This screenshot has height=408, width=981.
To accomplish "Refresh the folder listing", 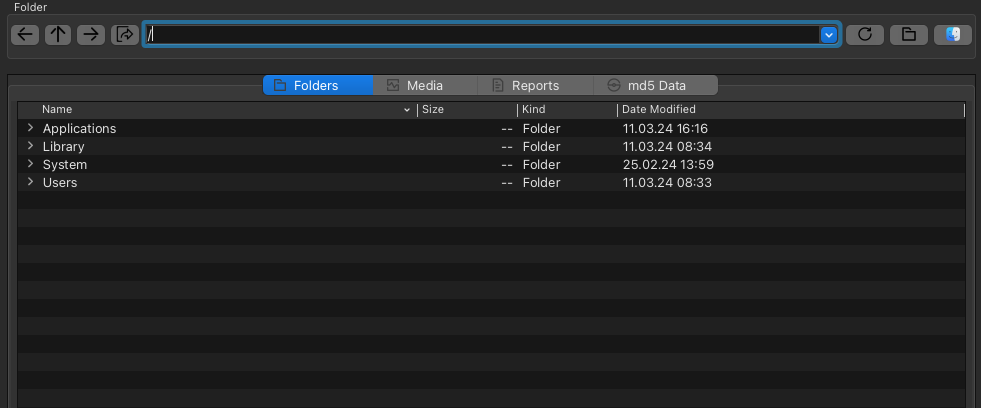I will tap(865, 34).
